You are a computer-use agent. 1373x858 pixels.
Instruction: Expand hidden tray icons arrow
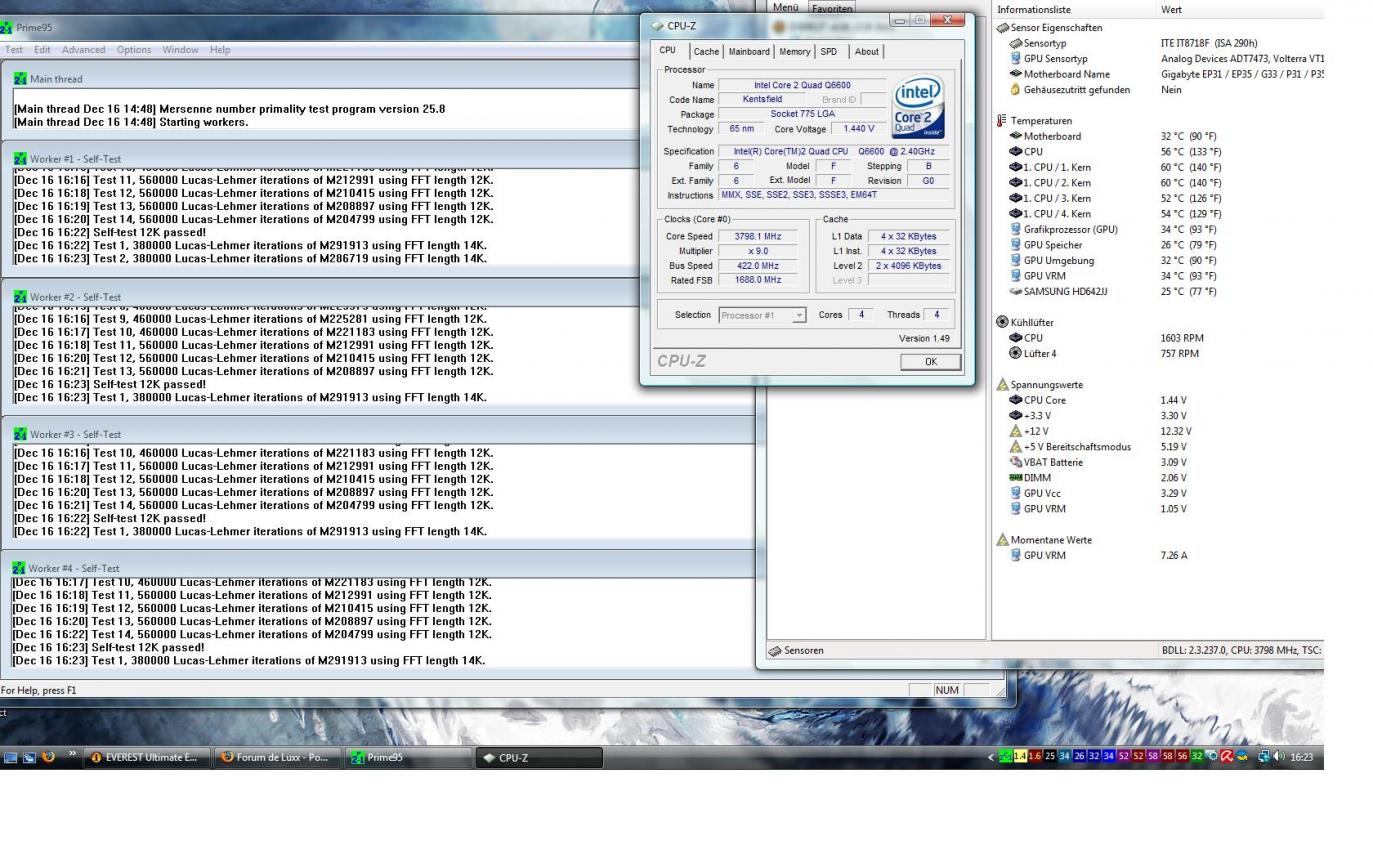coord(991,757)
